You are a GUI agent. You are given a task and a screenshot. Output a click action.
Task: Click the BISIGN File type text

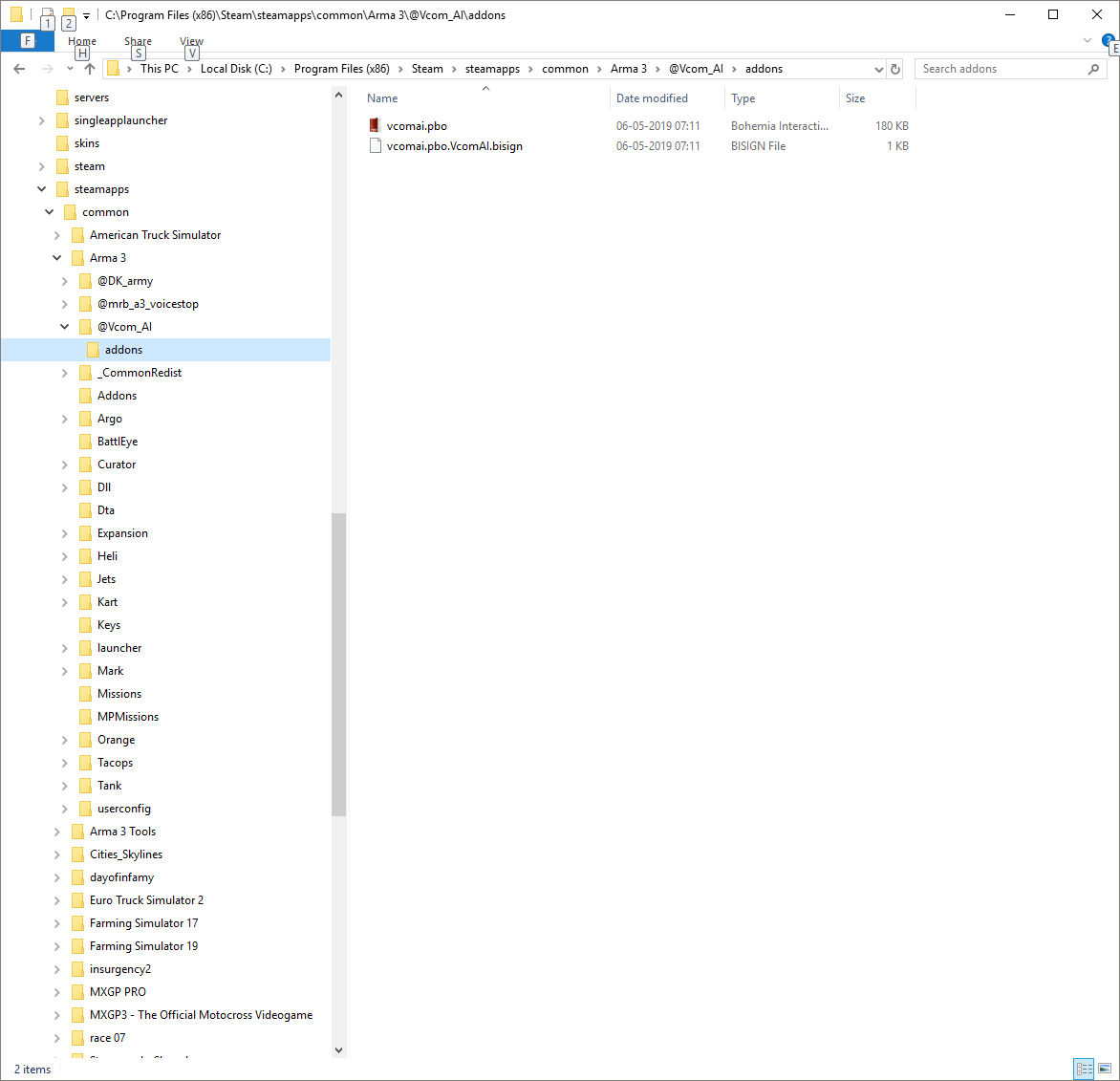[x=758, y=145]
